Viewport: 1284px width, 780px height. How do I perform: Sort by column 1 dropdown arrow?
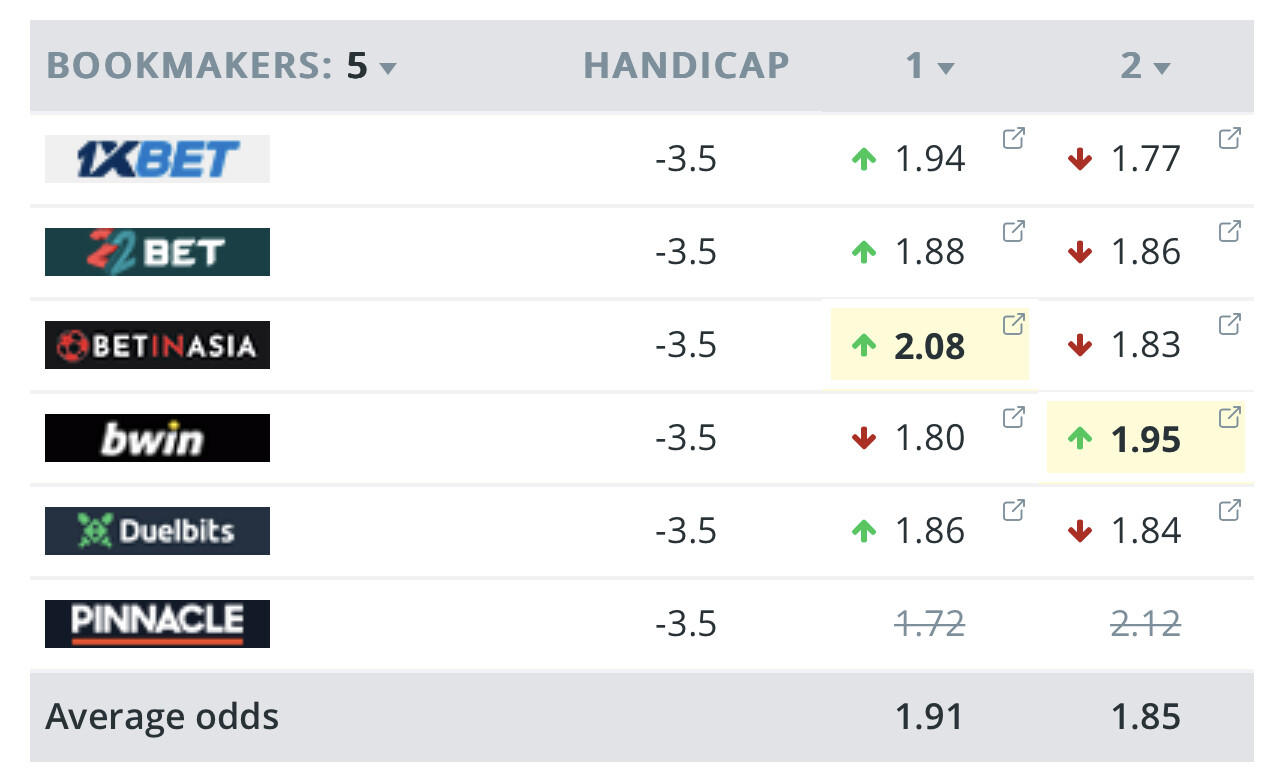(x=946, y=68)
